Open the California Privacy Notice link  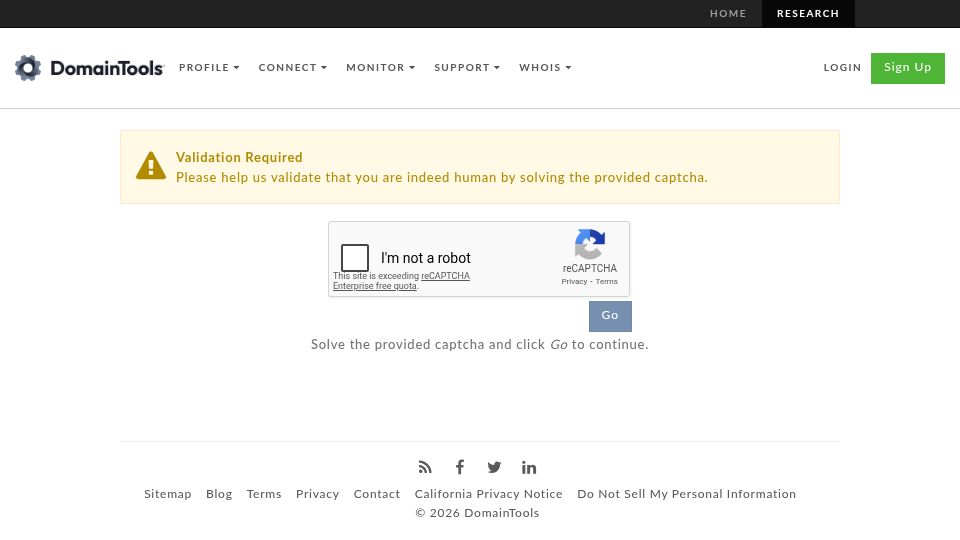(x=489, y=494)
